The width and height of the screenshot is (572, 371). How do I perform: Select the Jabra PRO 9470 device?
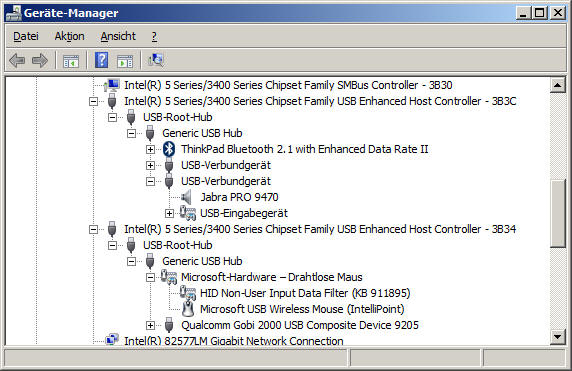pos(239,197)
